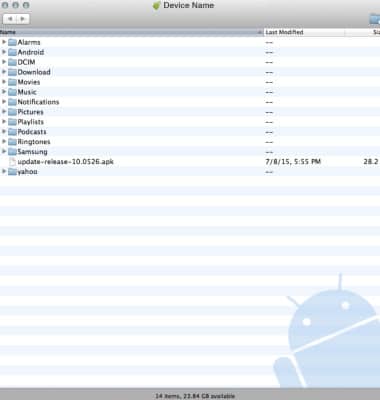This screenshot has height=400, width=380.
Task: Close the window with the first title button
Action: pos(5,5)
